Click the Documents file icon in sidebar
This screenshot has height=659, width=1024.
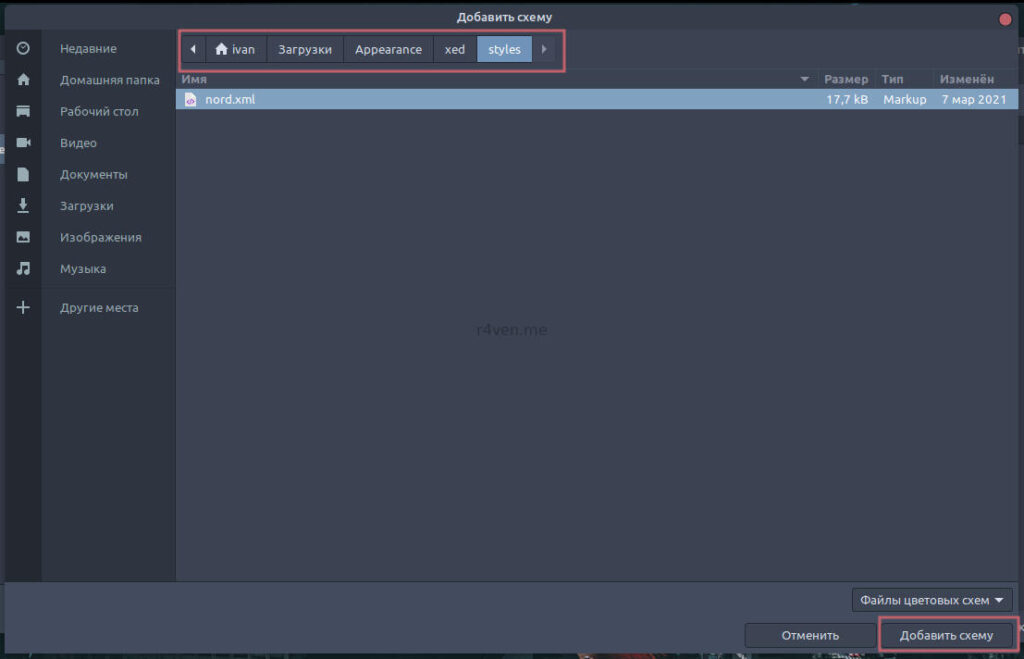(x=23, y=174)
